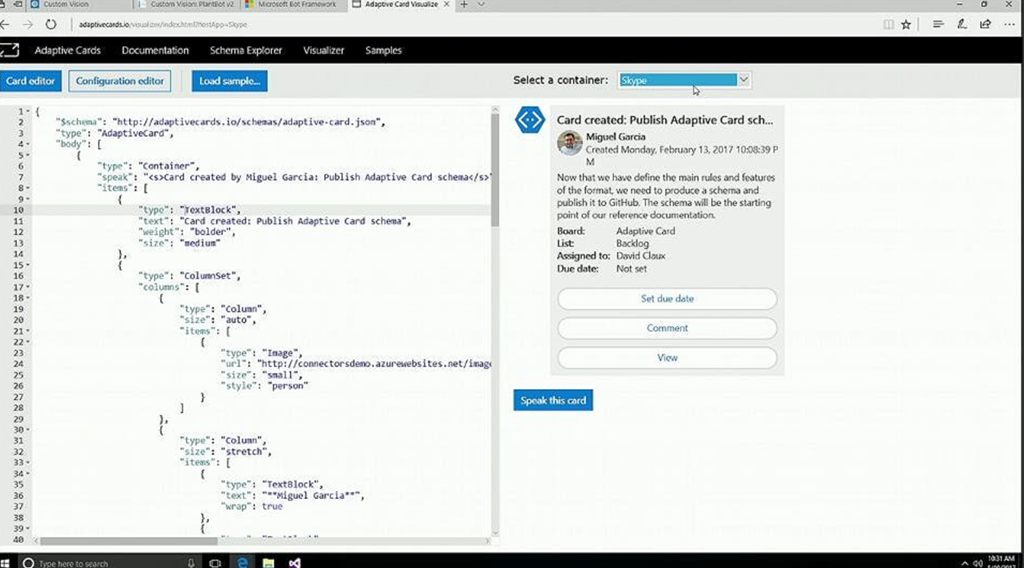The image size is (1024, 568).
Task: Click the View action button
Action: pyautogui.click(x=667, y=357)
